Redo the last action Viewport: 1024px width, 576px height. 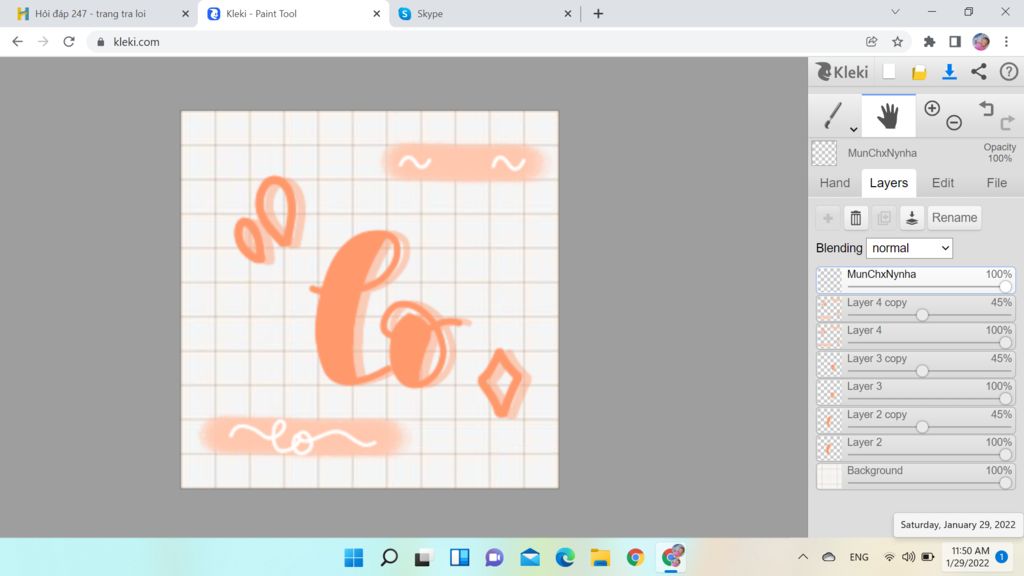tap(1008, 122)
